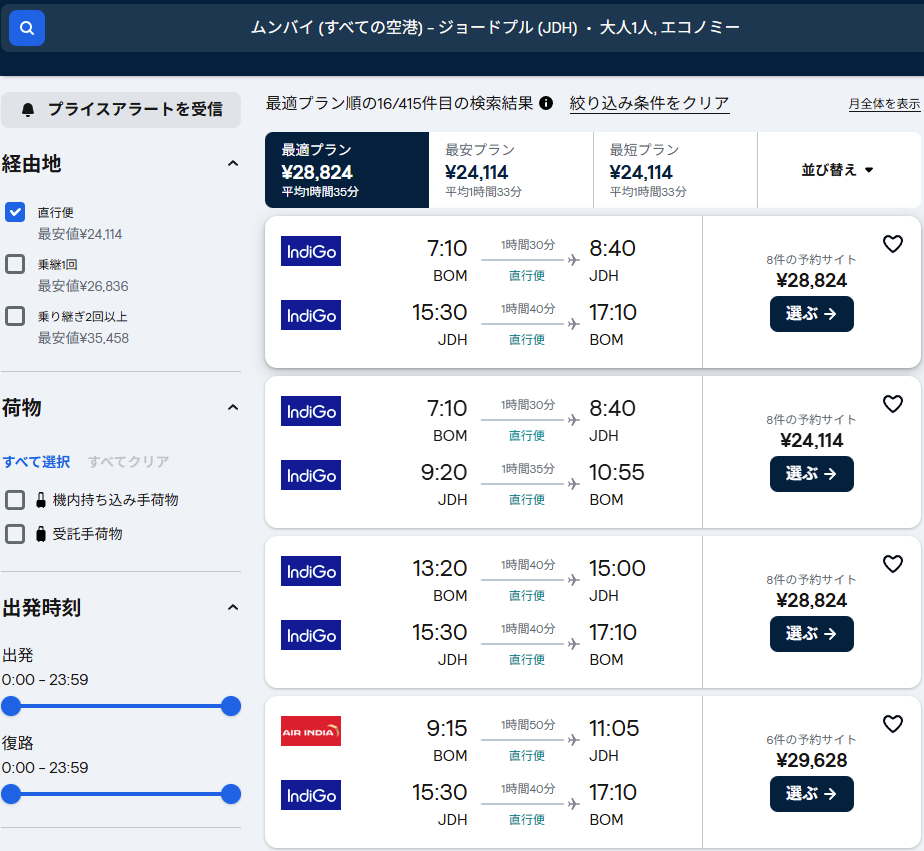Viewport: 924px width, 851px height.
Task: Click the search magnifier icon button
Action: [x=27, y=28]
